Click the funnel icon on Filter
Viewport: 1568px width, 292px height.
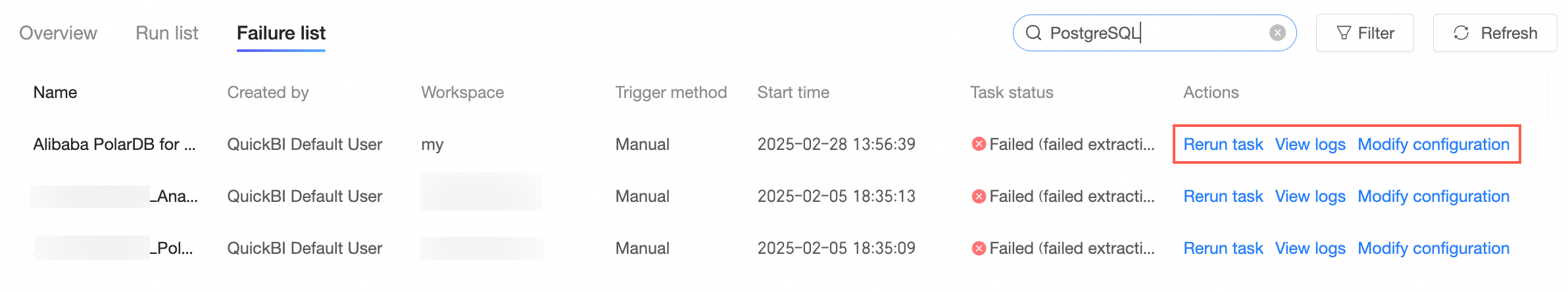(x=1344, y=33)
